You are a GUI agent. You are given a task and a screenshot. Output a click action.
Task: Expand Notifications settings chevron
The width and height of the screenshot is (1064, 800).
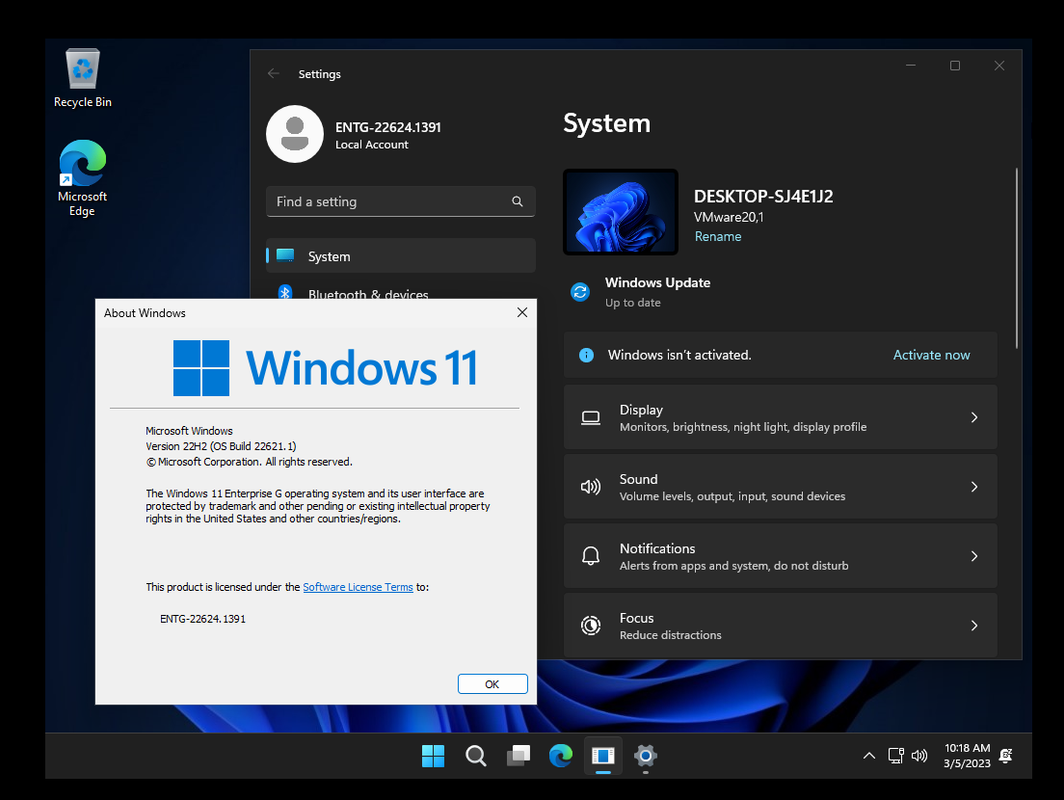[x=974, y=556]
